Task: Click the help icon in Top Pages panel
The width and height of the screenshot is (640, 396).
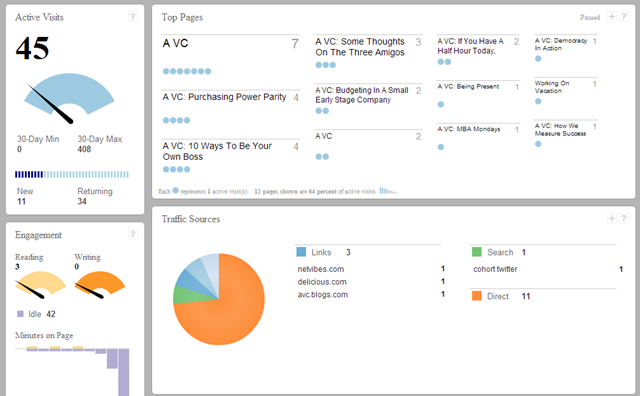Action: point(624,17)
